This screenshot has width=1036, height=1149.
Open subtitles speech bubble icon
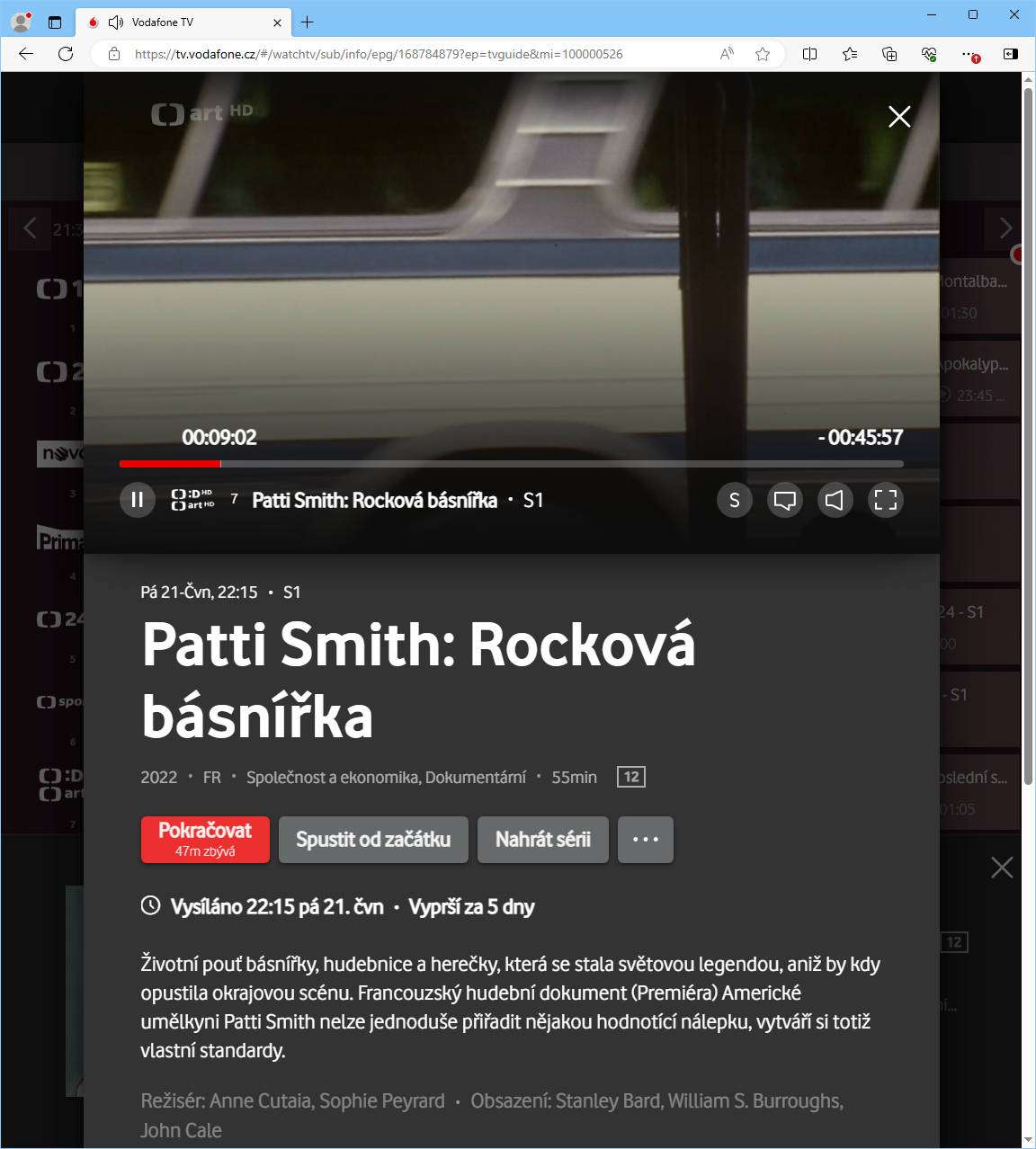(x=785, y=500)
